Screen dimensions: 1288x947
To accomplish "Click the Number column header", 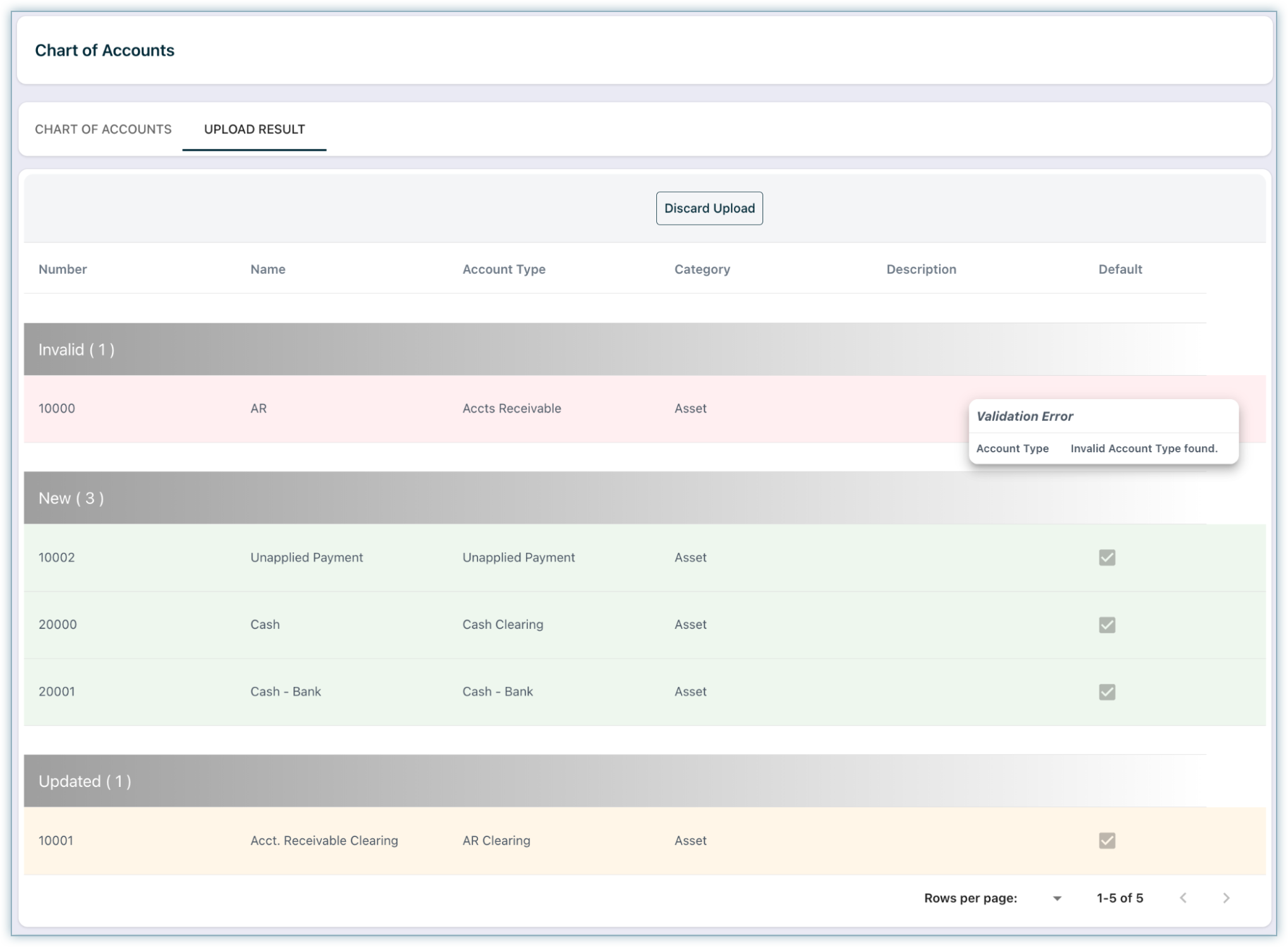I will [x=63, y=269].
